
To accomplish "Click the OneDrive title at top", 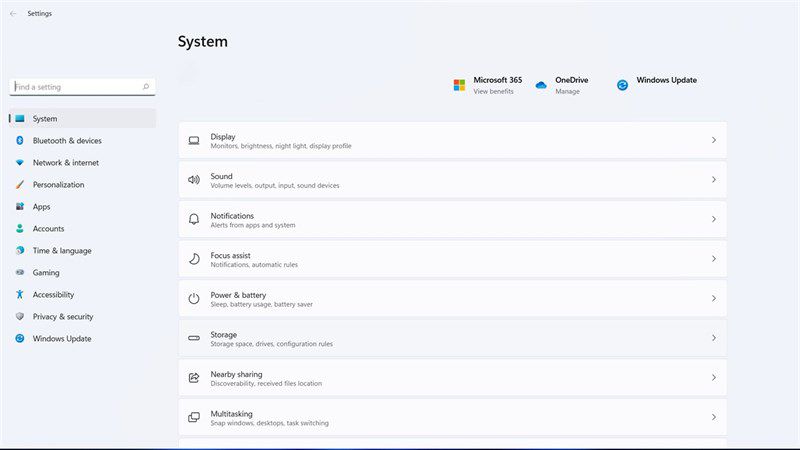I will 571,80.
